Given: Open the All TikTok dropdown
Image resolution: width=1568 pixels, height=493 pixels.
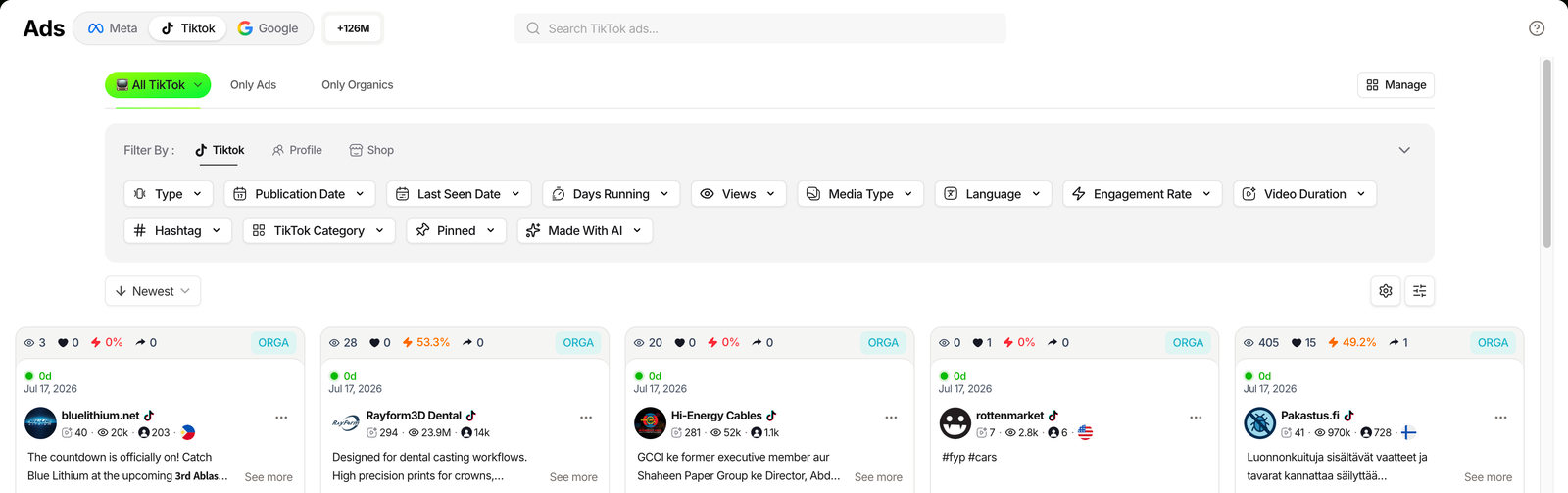Looking at the screenshot, I should coord(158,85).
